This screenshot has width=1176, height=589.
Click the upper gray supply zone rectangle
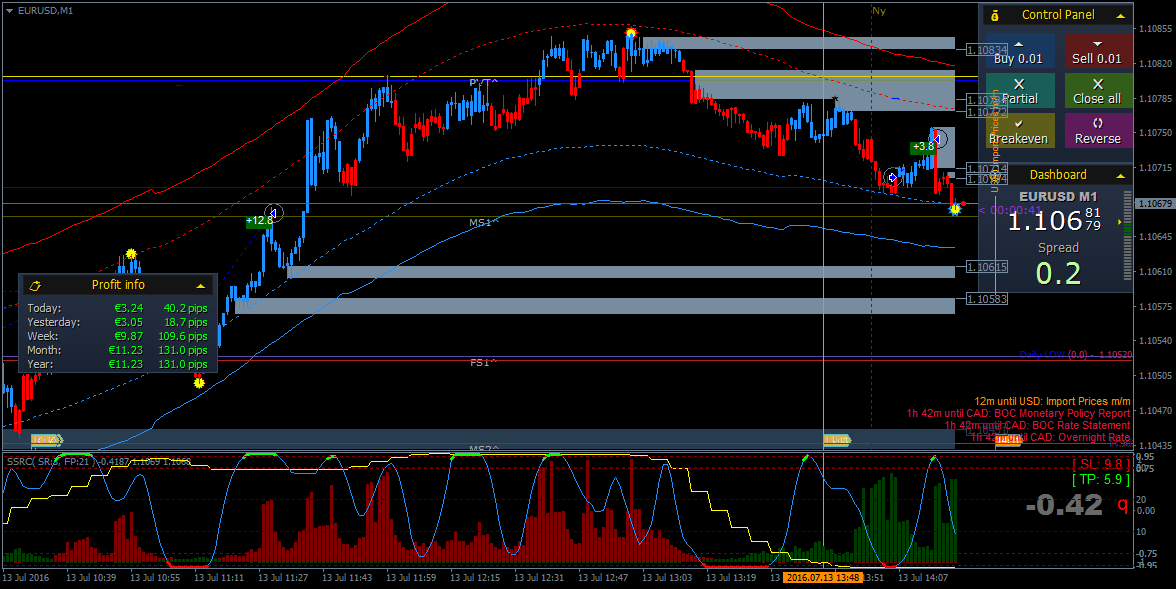799,43
